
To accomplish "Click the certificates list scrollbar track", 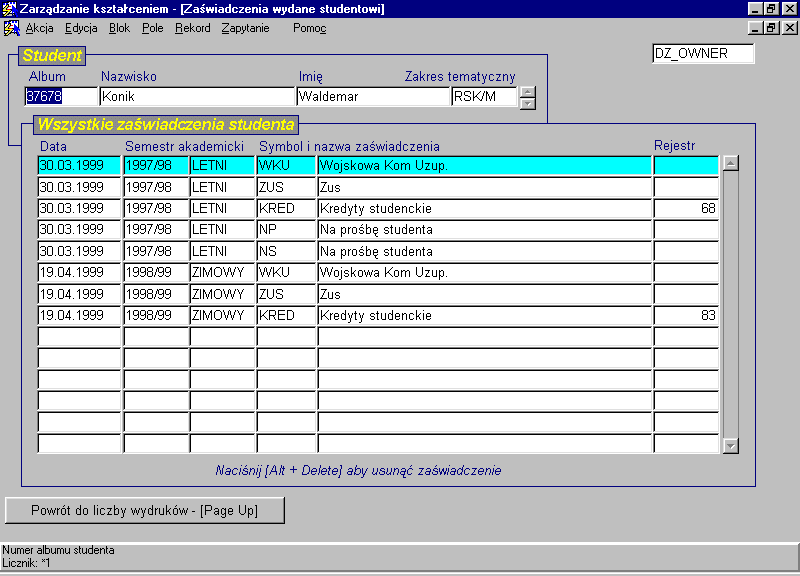I will tap(731, 305).
